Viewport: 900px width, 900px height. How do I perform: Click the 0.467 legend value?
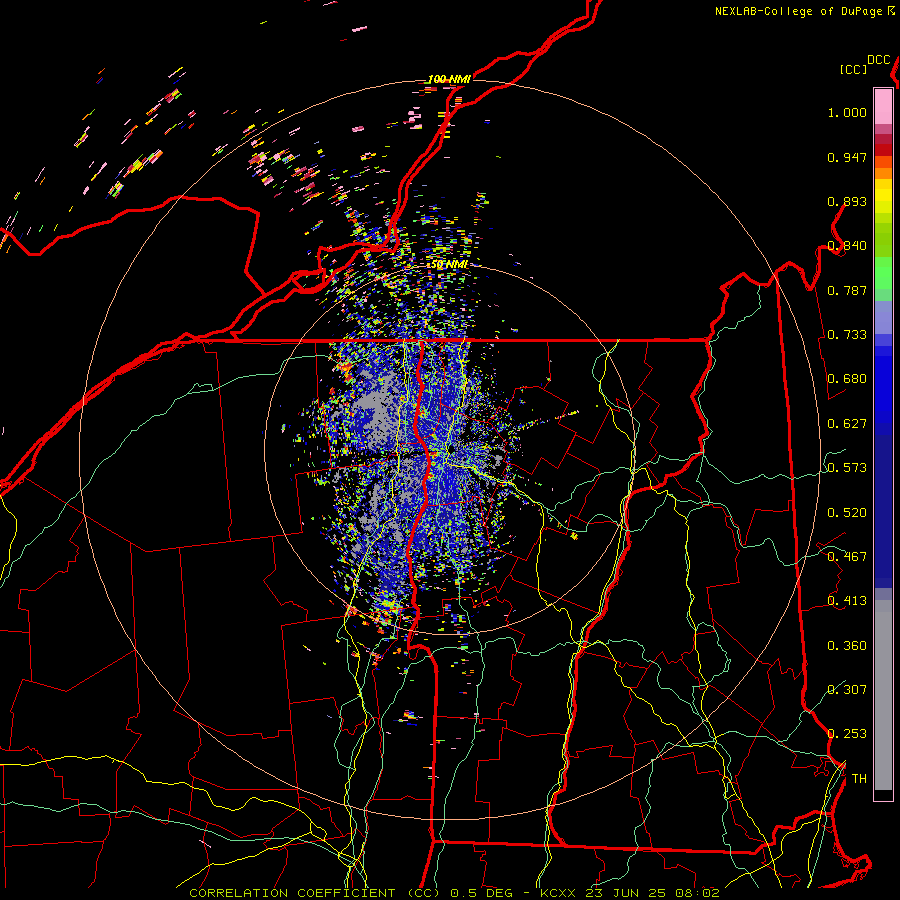coord(847,557)
